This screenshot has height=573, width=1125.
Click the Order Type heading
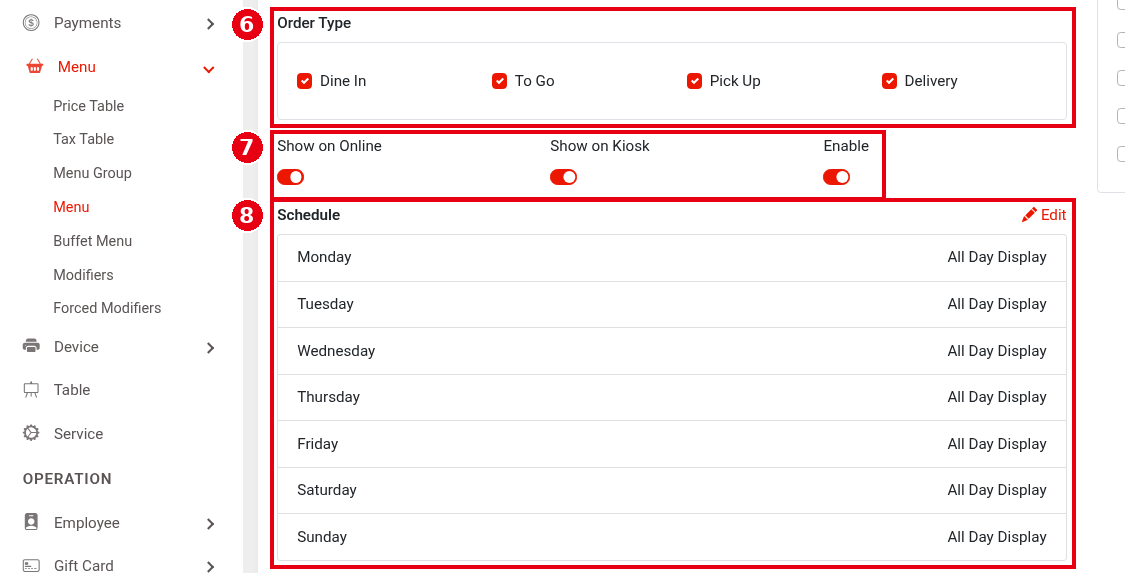[x=314, y=23]
